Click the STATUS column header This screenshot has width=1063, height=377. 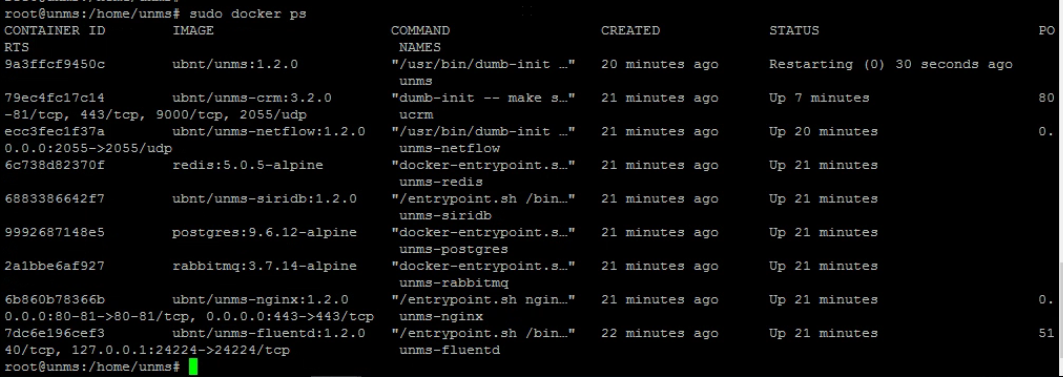pos(794,31)
